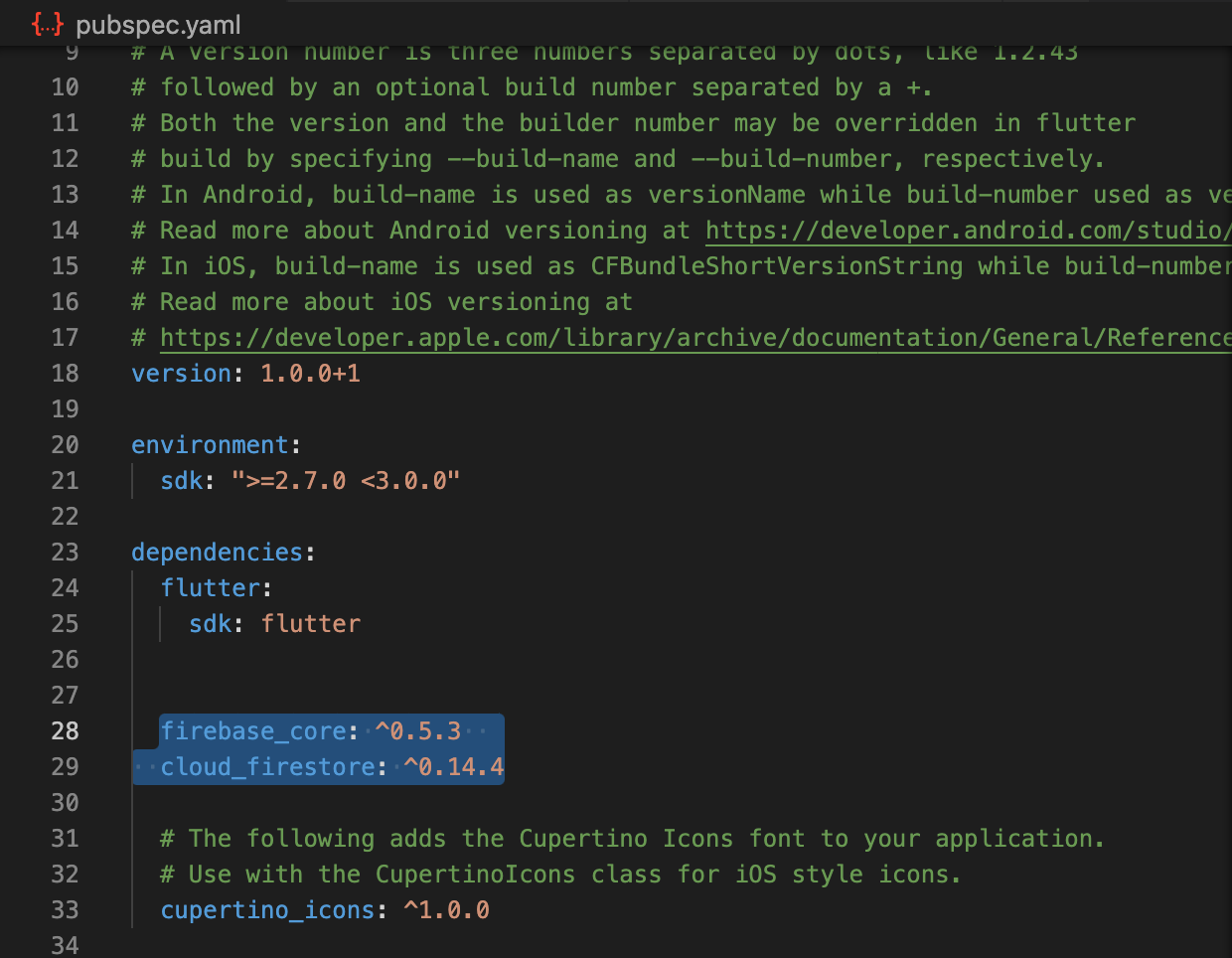Click the sdk version string ">=2.7.0 <3.0.0"

click(x=346, y=481)
